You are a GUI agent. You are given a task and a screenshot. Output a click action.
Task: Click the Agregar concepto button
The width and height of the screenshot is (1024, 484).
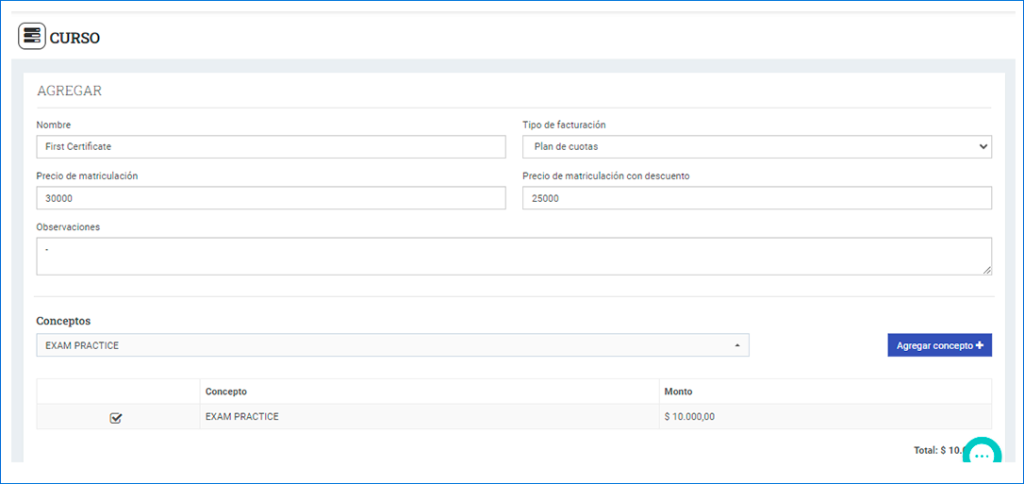pyautogui.click(x=940, y=346)
